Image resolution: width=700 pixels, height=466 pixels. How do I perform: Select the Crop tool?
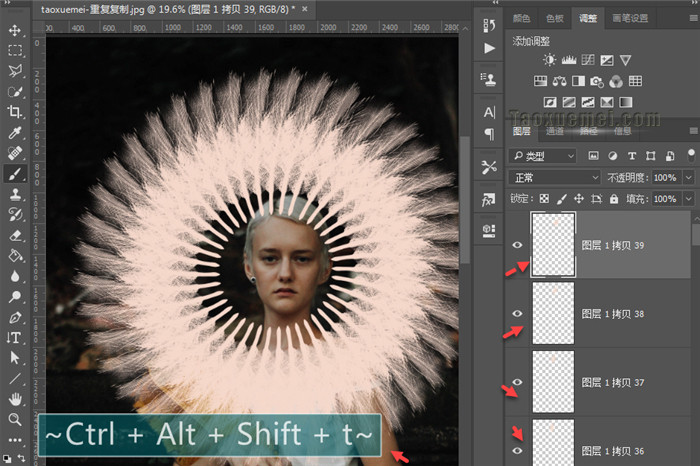15,112
